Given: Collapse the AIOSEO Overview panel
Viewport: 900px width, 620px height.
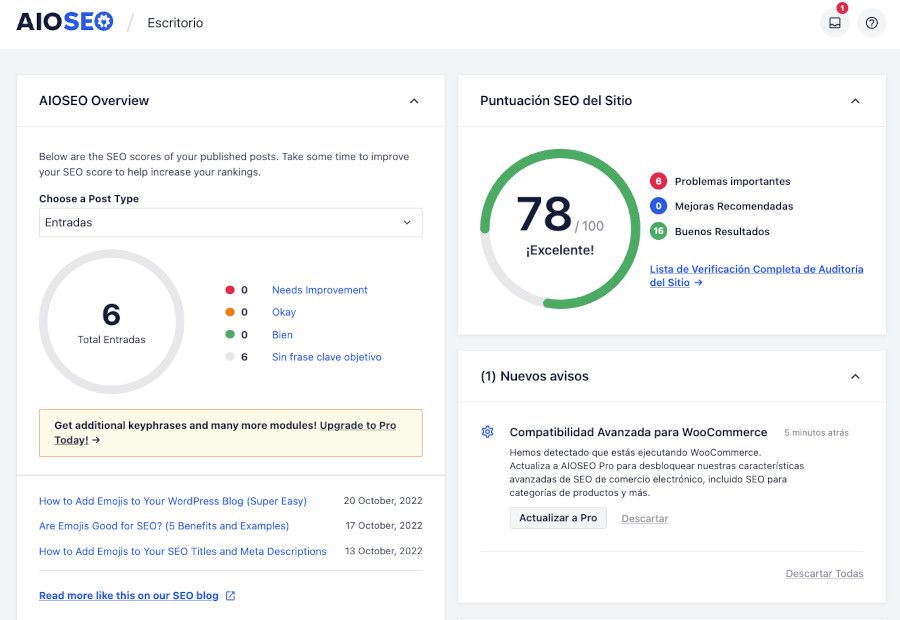Looking at the screenshot, I should tap(414, 101).
